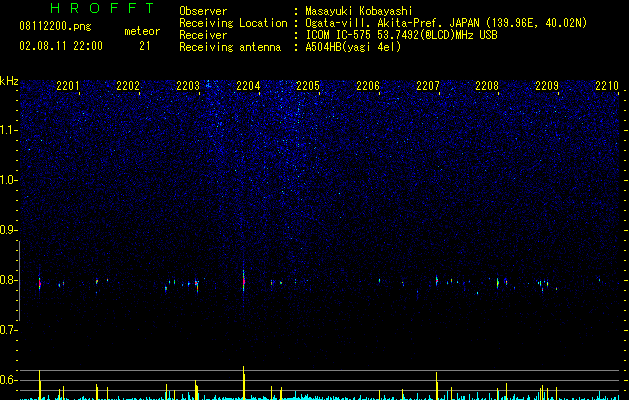Click the 1.1 kHz axis label

8,130
